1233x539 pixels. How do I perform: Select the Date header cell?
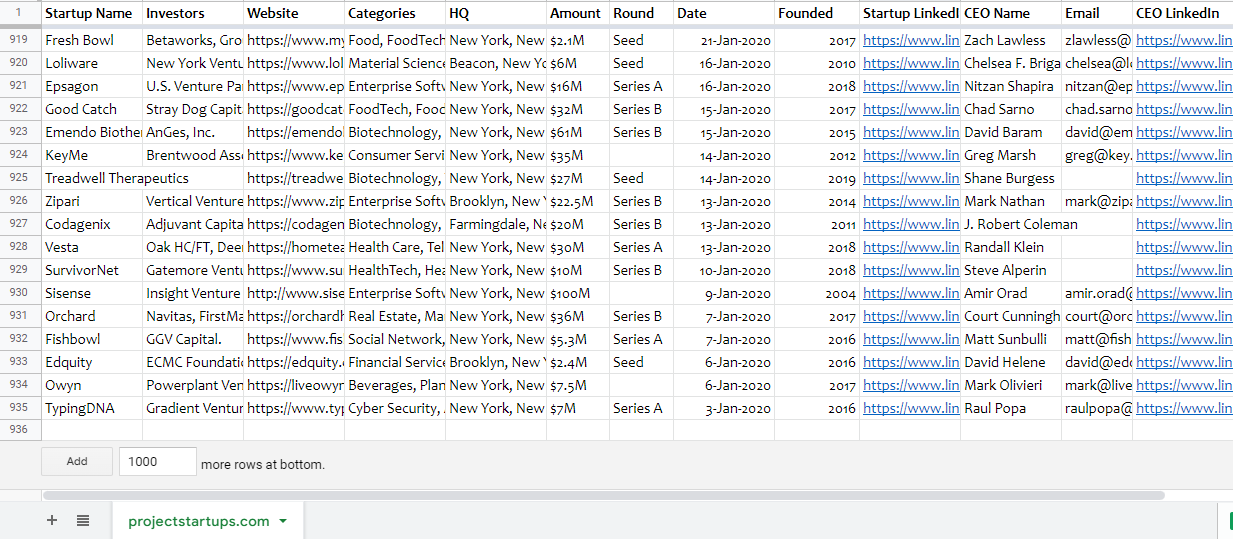click(724, 13)
